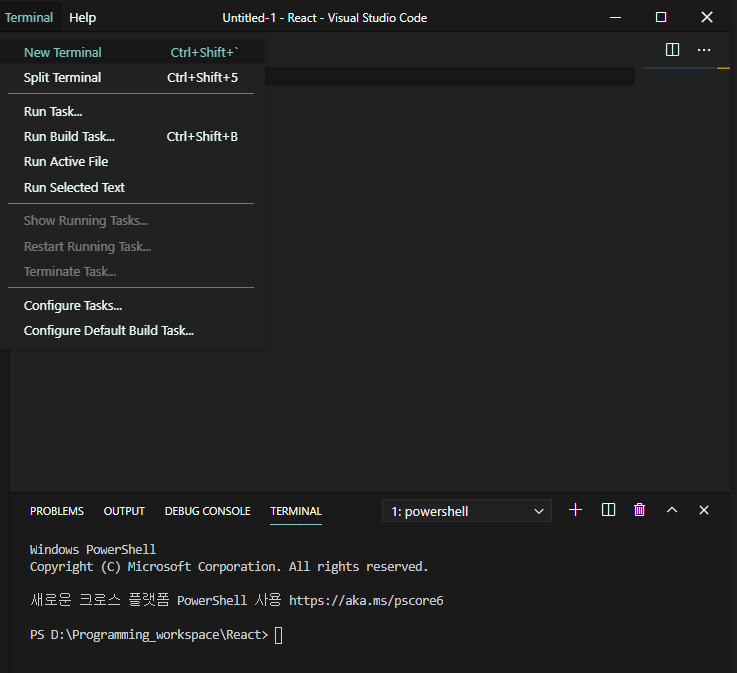Open the Help menu
This screenshot has height=673, width=737.
coord(83,17)
